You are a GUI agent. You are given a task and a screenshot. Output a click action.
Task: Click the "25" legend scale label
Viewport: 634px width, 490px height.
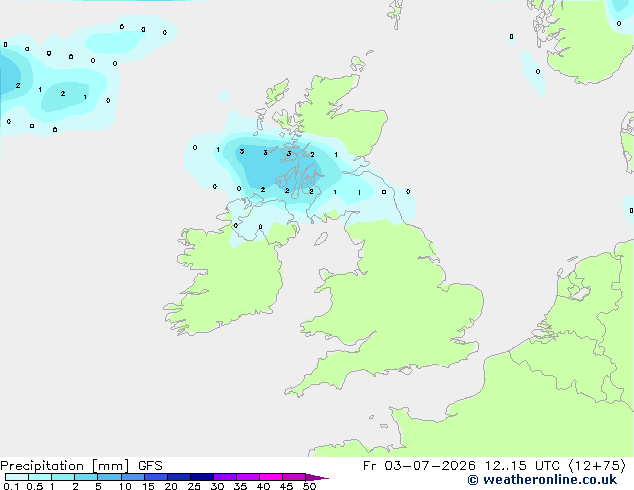coord(194,486)
